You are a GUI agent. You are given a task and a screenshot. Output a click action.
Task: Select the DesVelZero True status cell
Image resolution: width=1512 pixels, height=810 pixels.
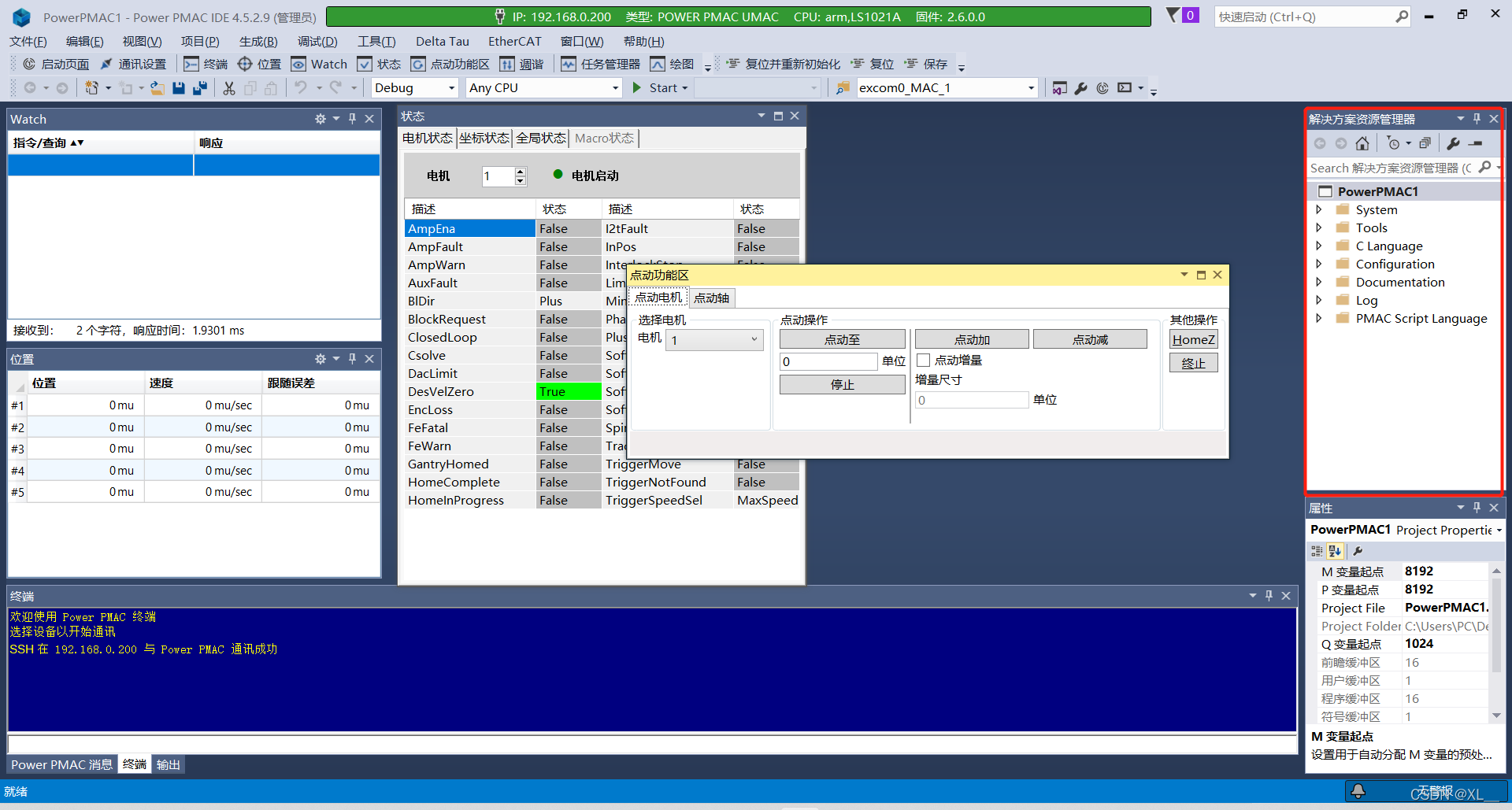(x=569, y=392)
